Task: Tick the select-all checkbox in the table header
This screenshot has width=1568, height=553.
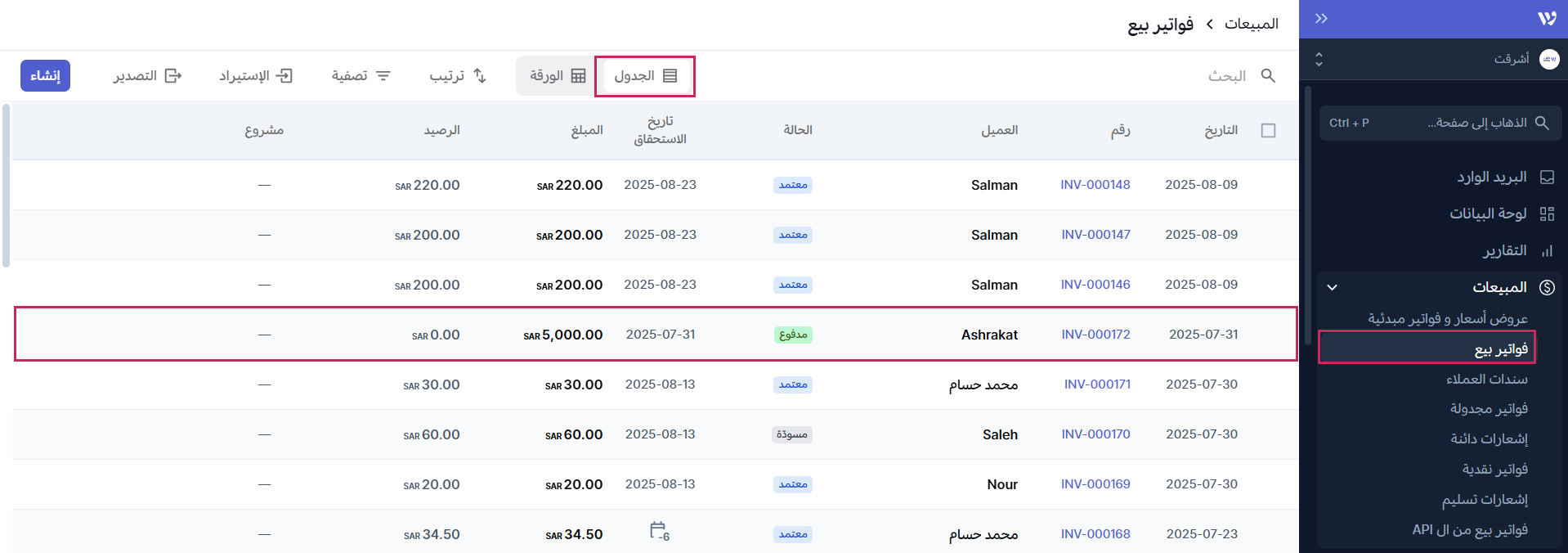Action: (1268, 131)
